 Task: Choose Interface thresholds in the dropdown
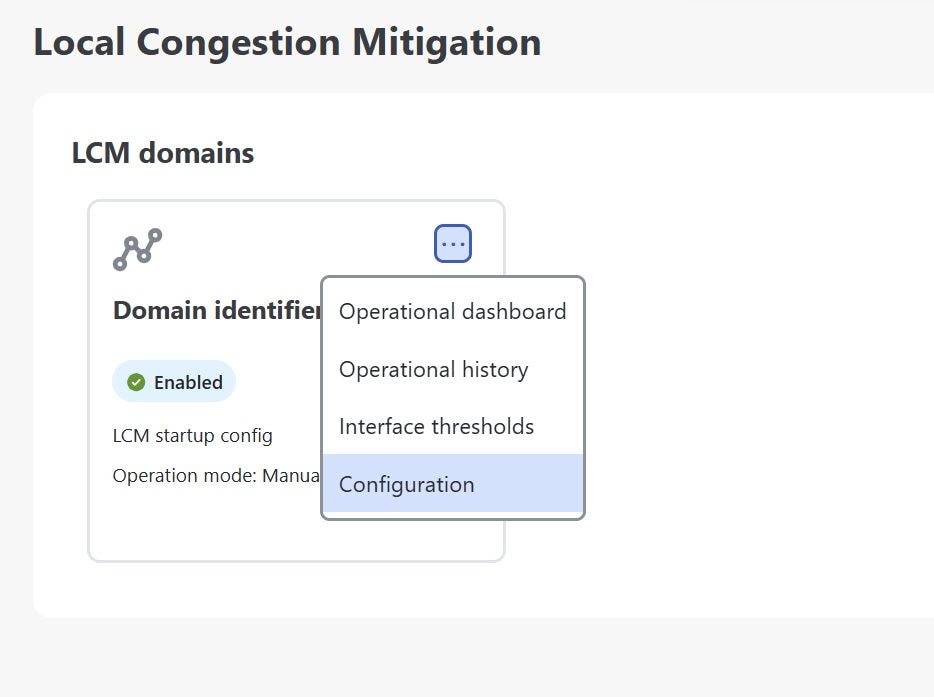click(436, 427)
